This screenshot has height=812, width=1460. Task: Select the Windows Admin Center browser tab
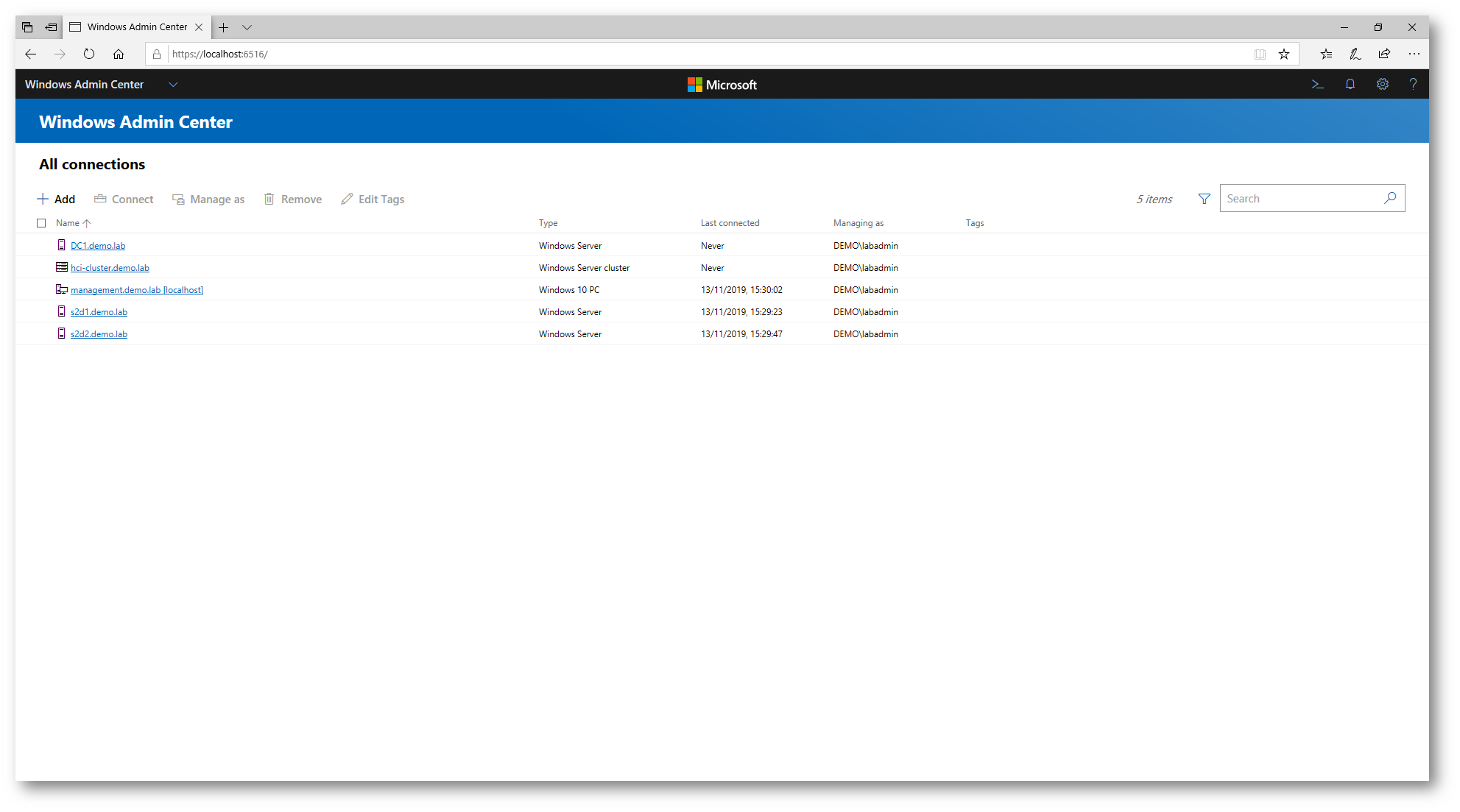pos(137,27)
